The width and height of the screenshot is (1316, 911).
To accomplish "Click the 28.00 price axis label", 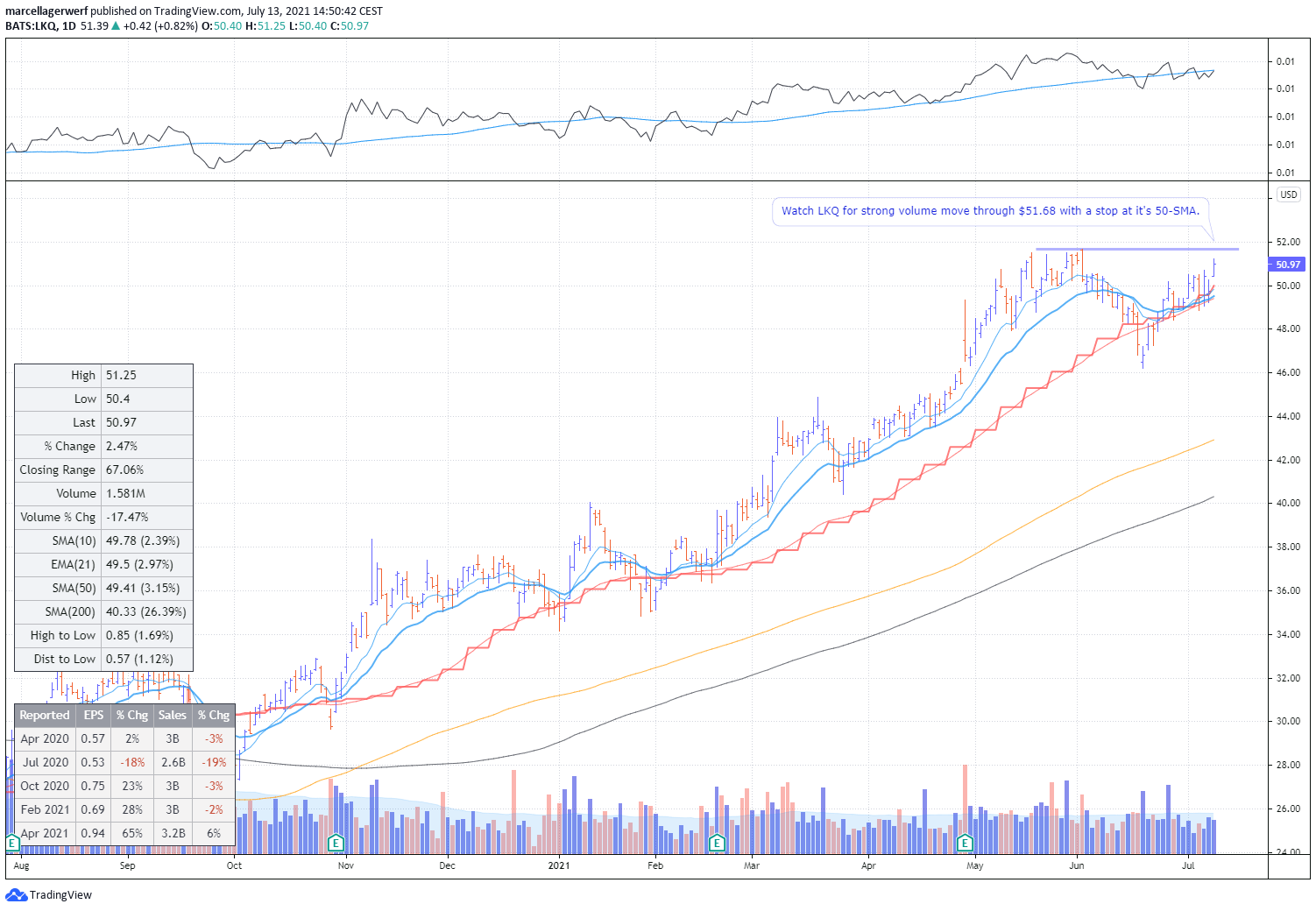I will (x=1288, y=765).
